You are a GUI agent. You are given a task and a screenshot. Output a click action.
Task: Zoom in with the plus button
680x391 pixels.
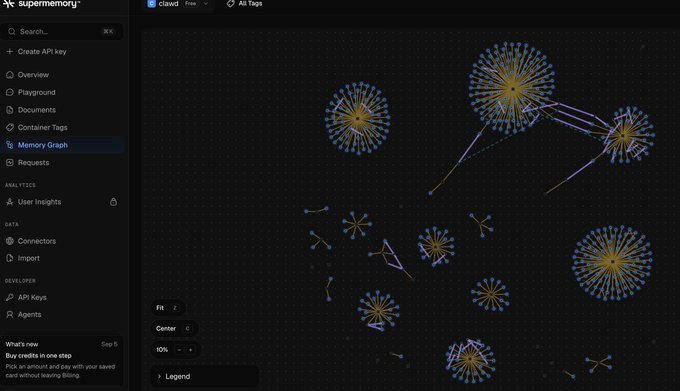[190, 350]
